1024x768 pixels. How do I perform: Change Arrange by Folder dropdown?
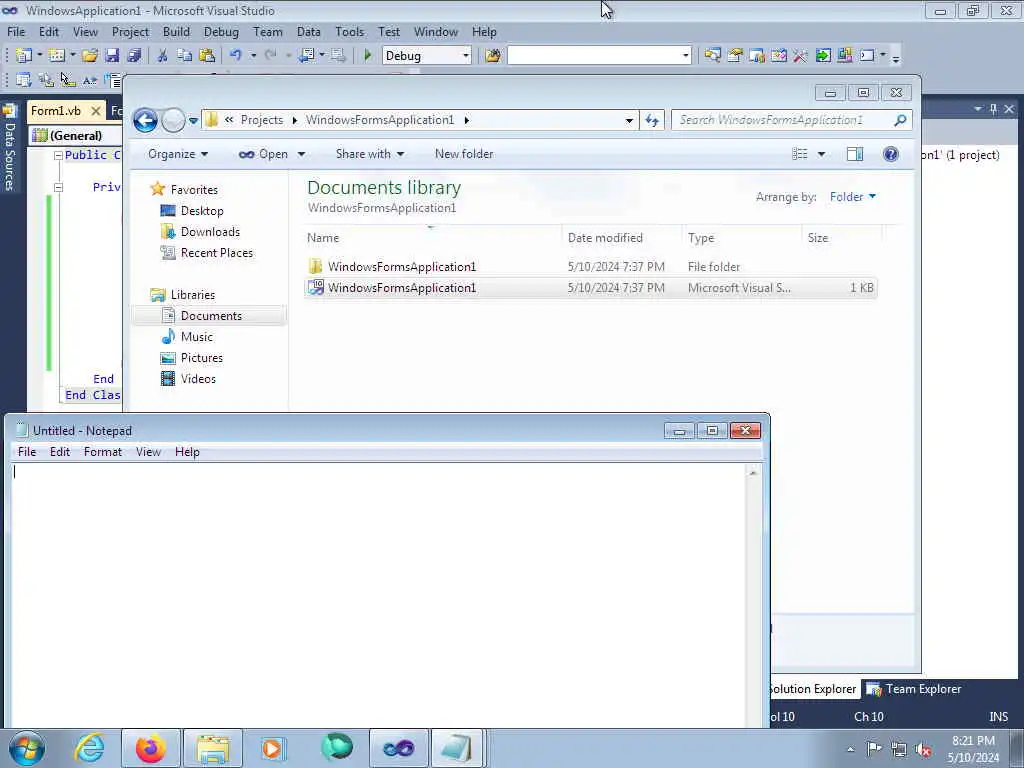pos(852,197)
